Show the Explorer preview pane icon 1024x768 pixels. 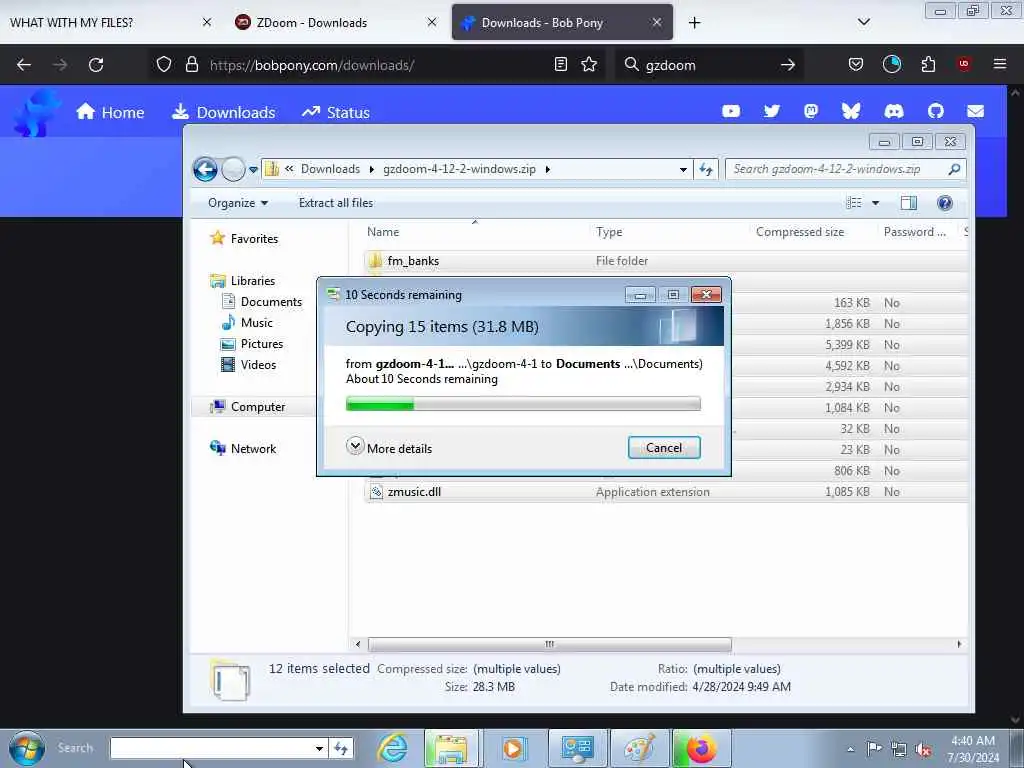coord(908,203)
